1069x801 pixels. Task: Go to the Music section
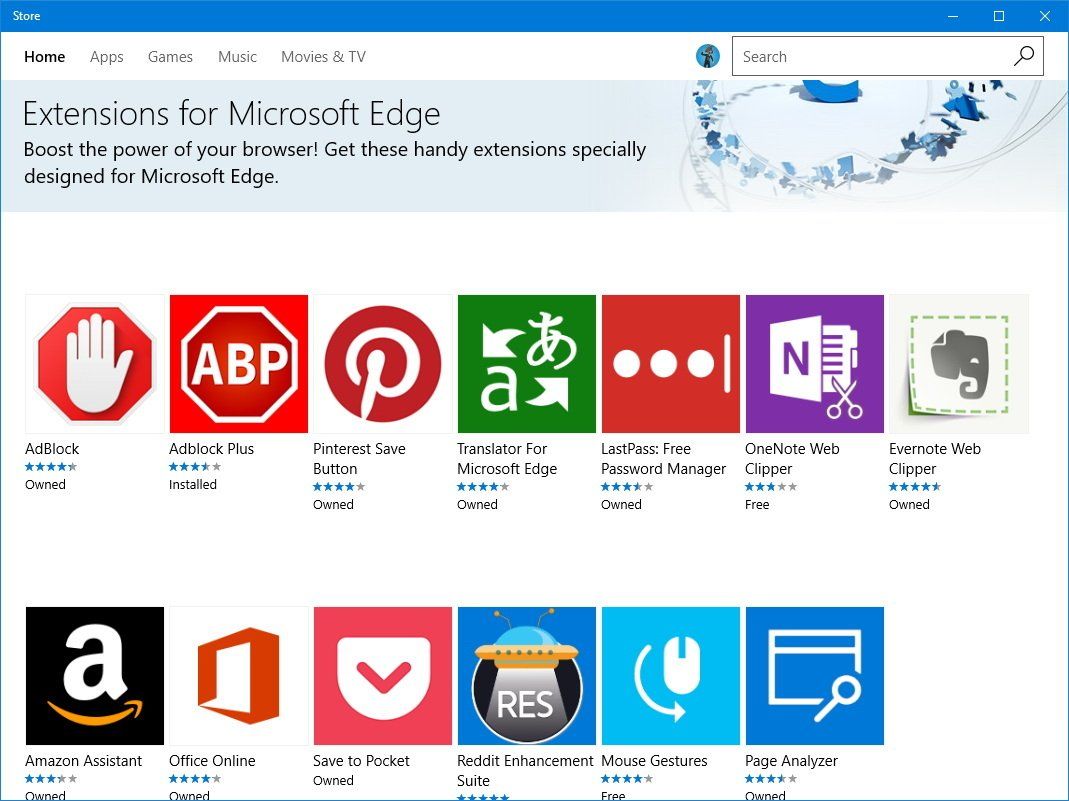(237, 57)
